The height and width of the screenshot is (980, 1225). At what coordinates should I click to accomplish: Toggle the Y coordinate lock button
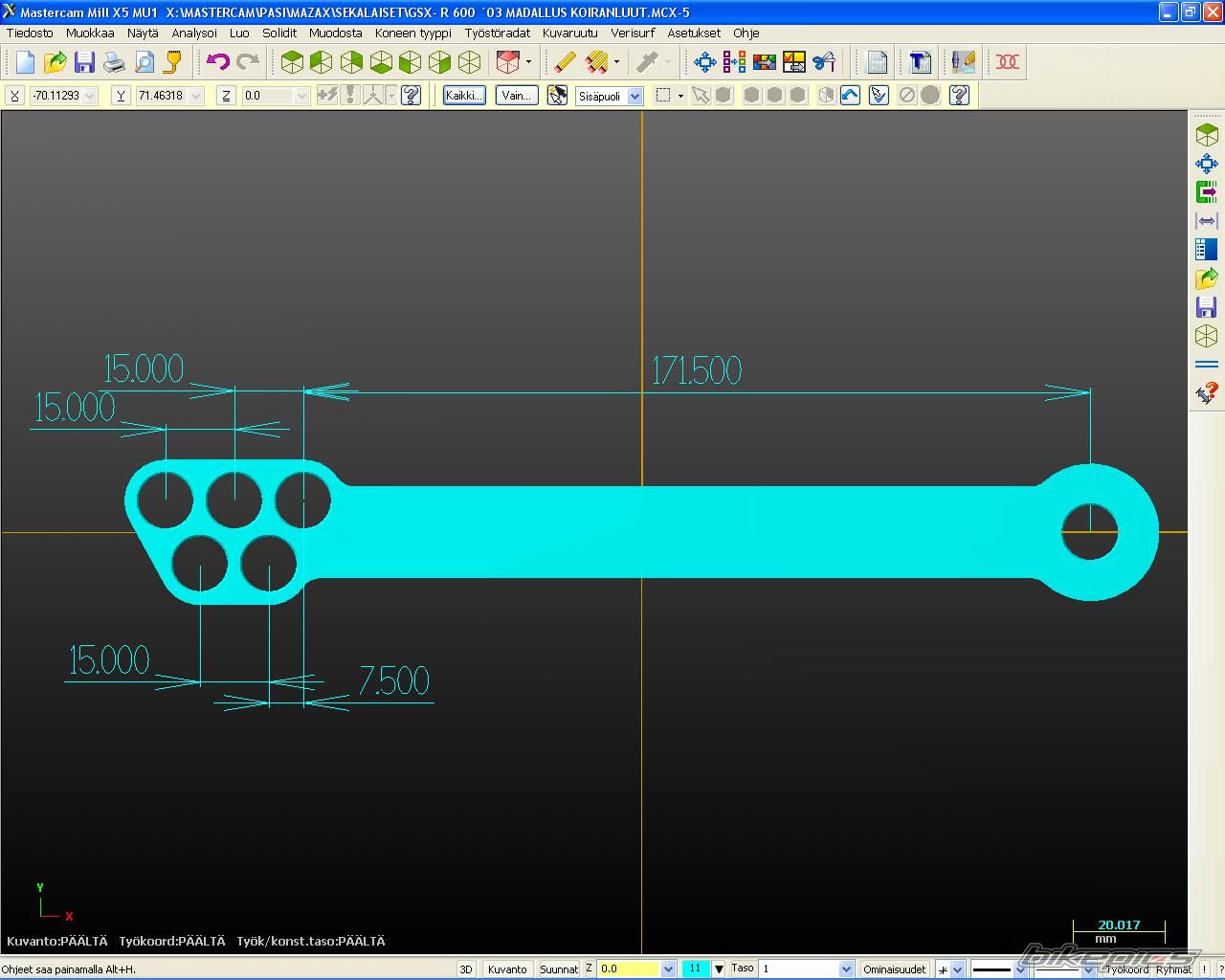coord(121,96)
